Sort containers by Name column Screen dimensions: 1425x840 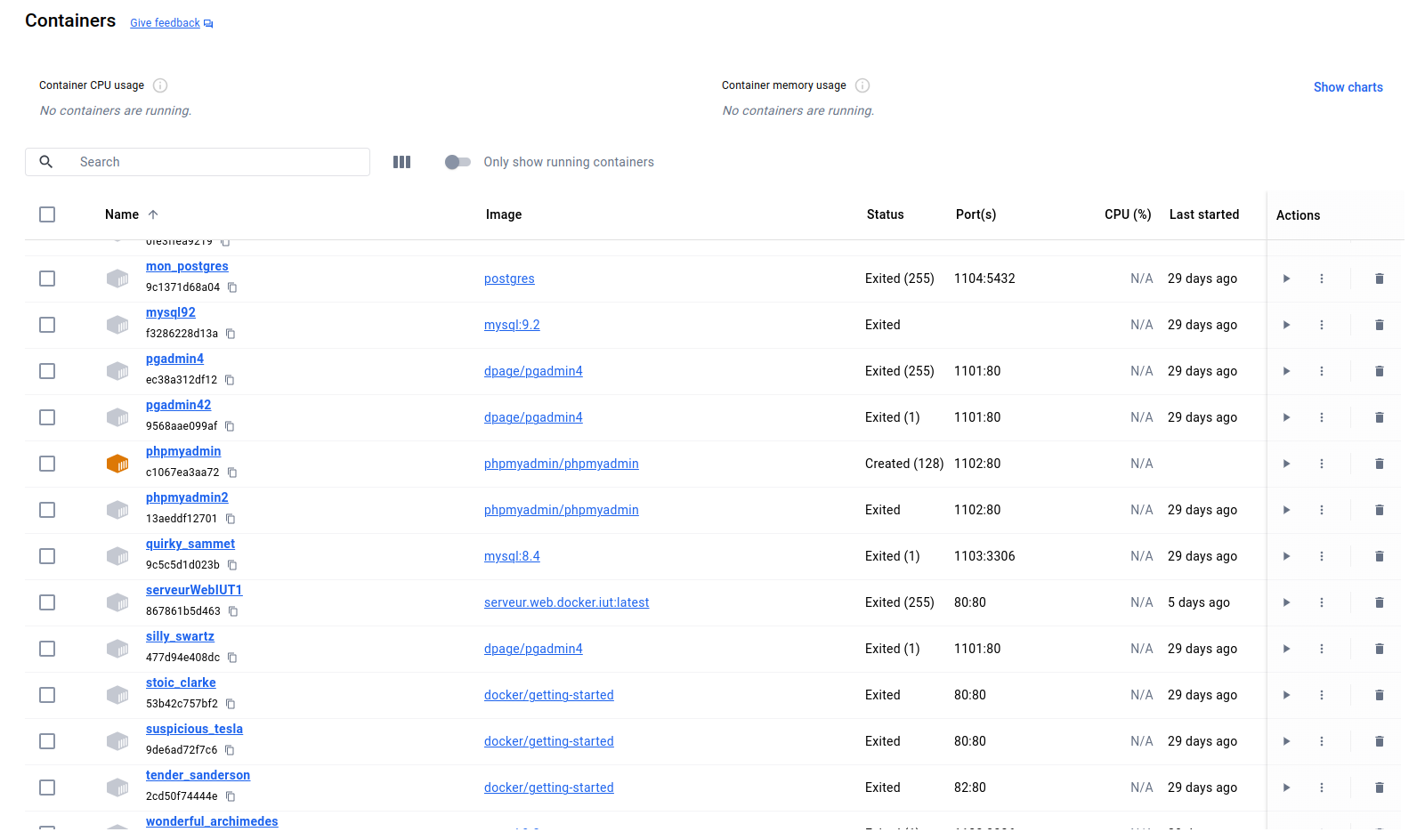[x=122, y=214]
